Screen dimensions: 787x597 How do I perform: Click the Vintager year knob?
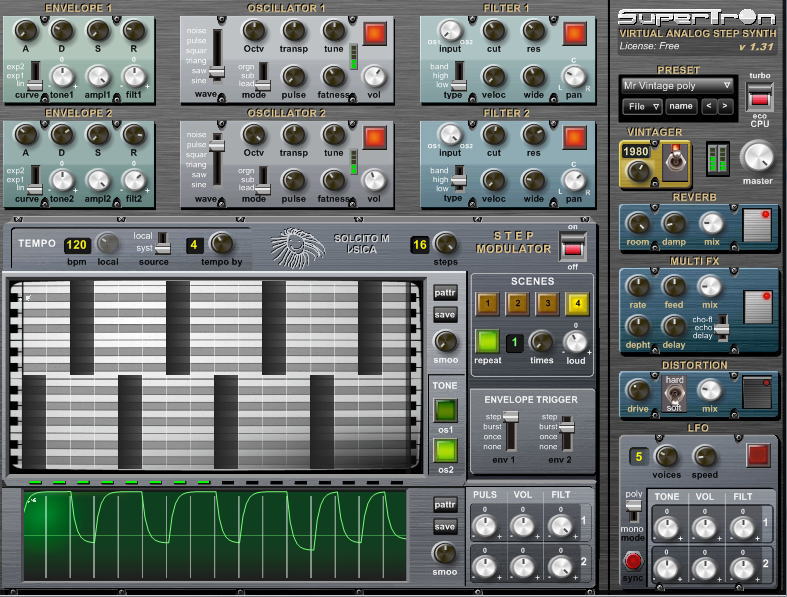tap(637, 171)
